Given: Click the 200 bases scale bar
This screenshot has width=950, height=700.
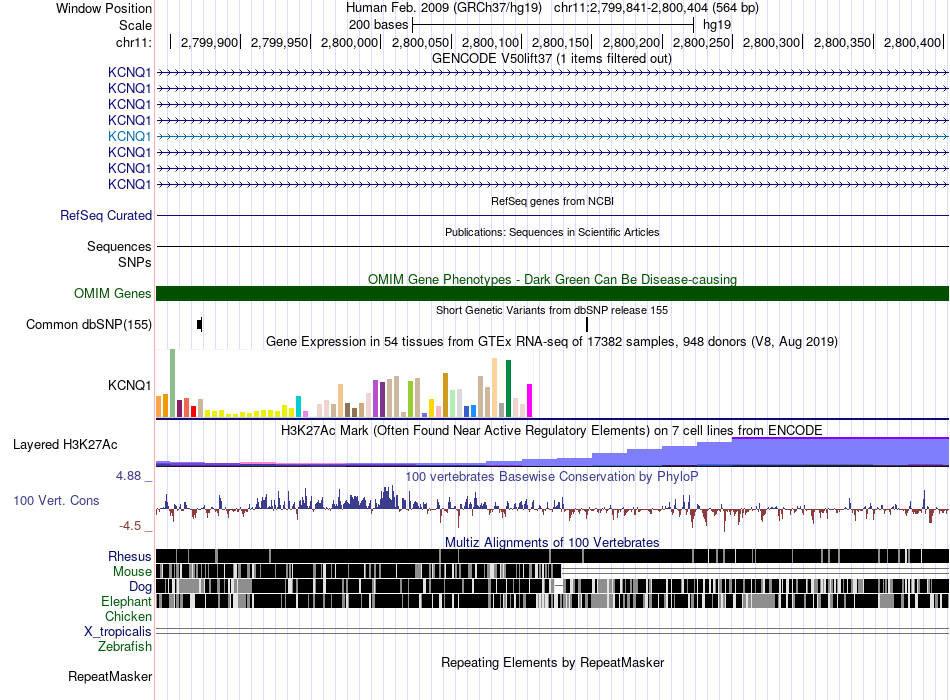Looking at the screenshot, I should point(553,25).
